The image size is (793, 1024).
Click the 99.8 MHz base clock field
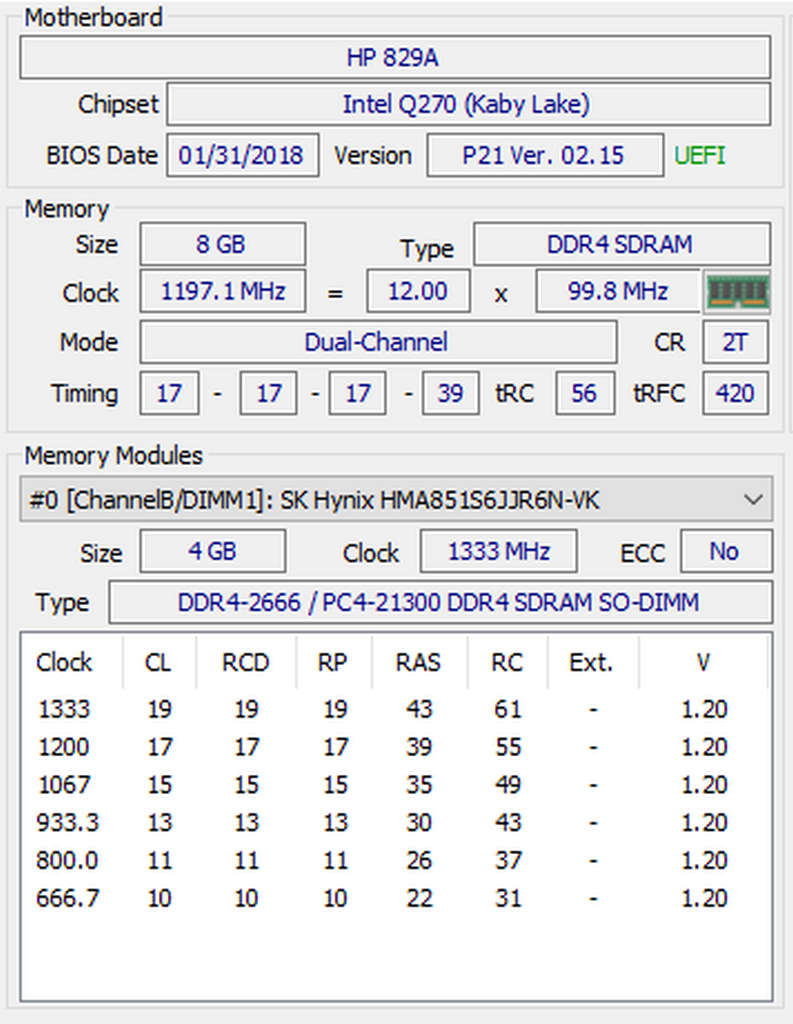coord(618,292)
